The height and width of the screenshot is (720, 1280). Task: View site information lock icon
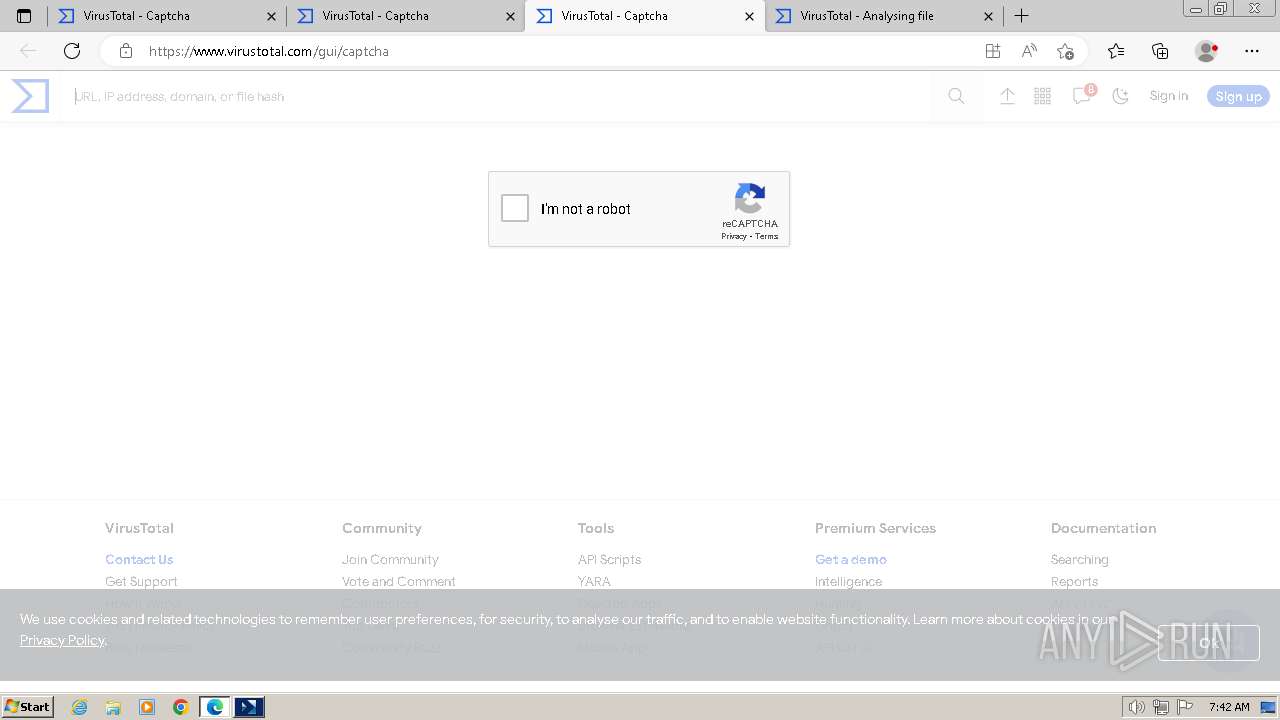(x=126, y=51)
